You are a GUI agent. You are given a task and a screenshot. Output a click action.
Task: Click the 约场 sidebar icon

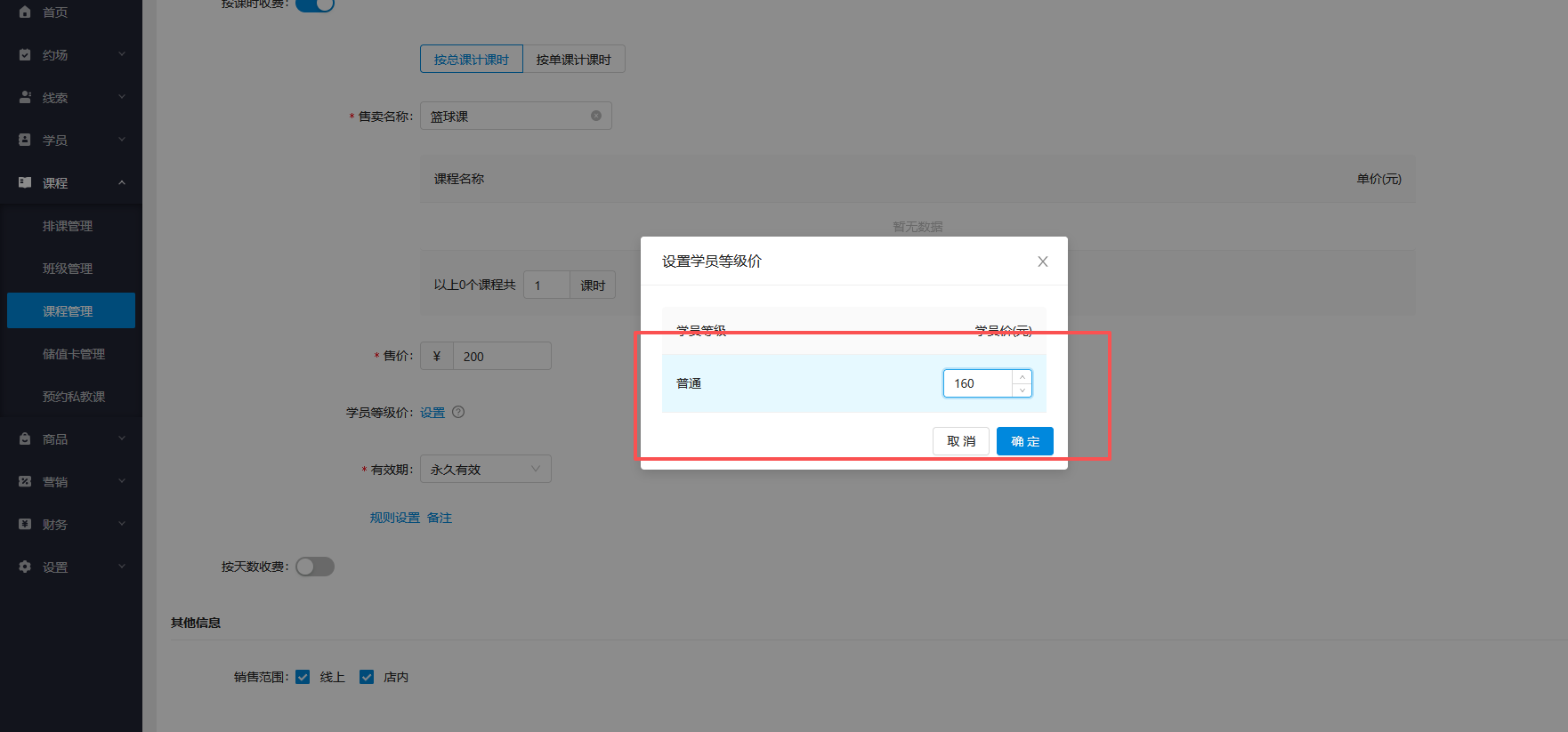[x=25, y=54]
